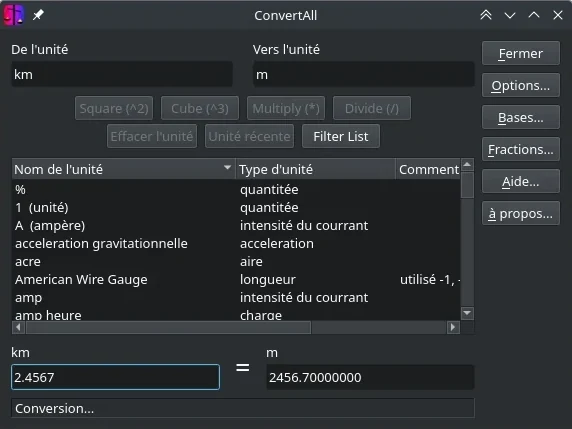Select the American Wire Gauge row

tap(236, 279)
